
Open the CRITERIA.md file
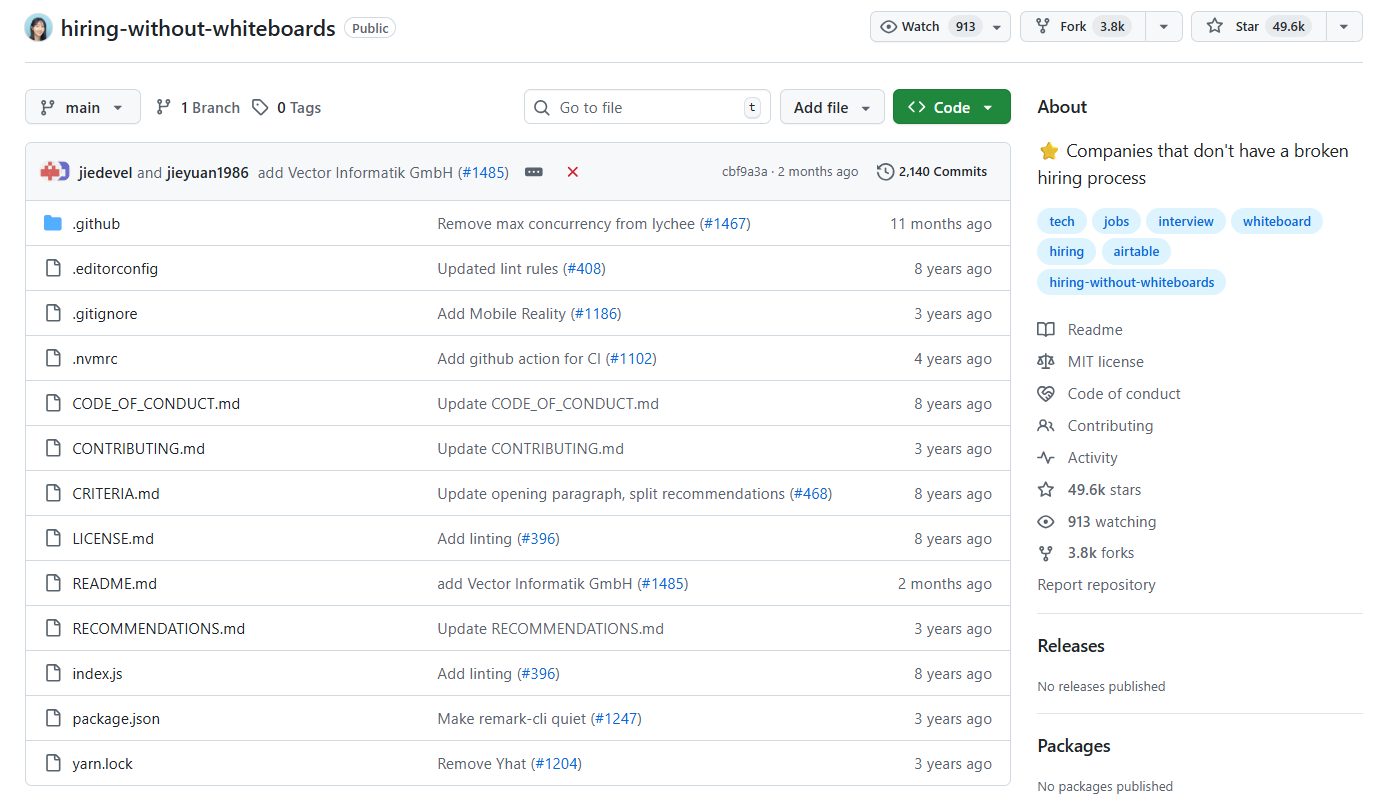[116, 493]
